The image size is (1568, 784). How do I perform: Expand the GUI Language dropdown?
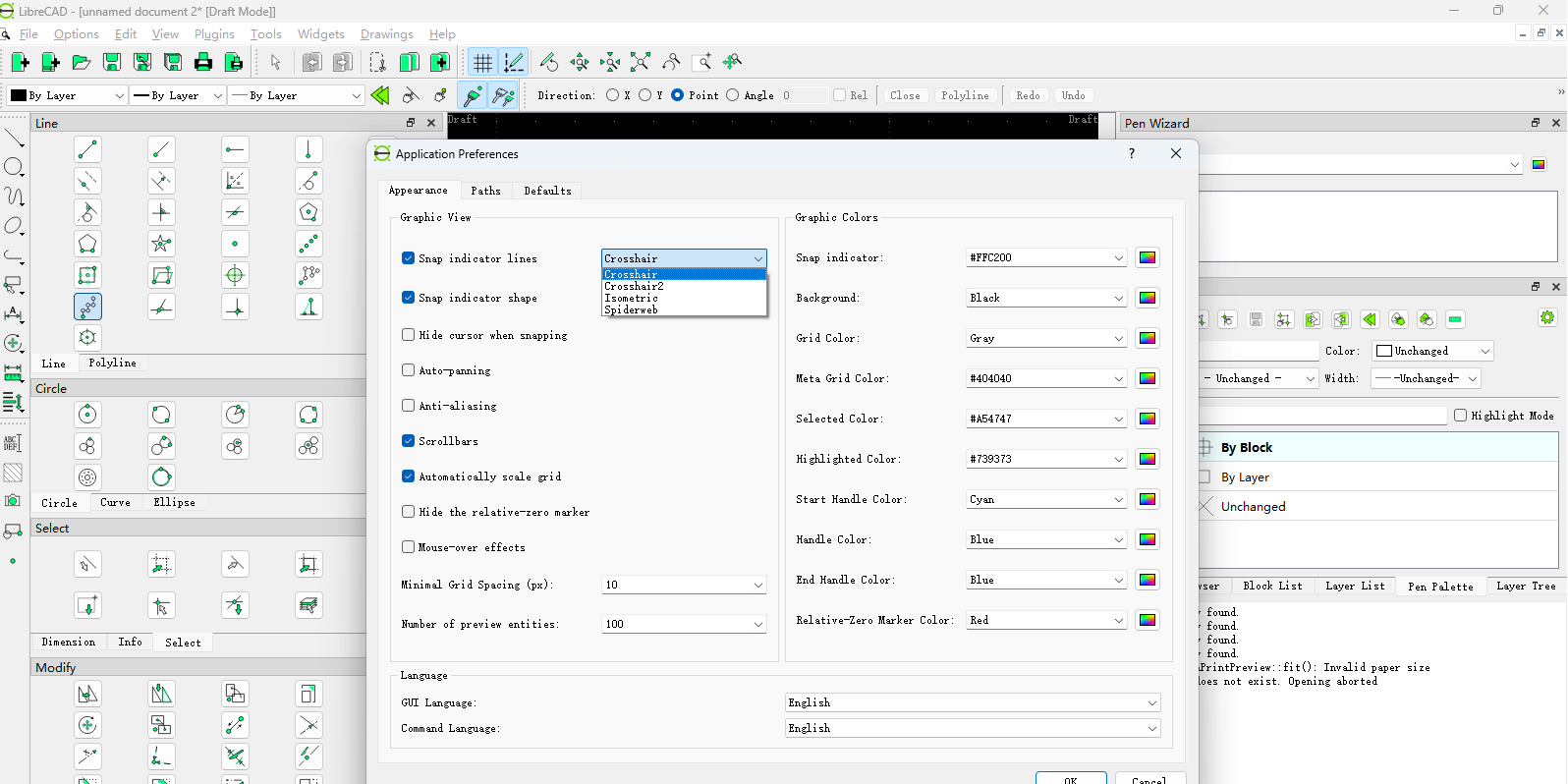click(x=973, y=702)
